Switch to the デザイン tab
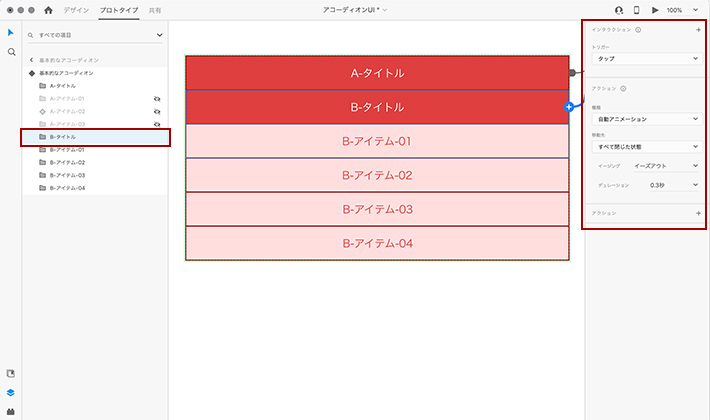The image size is (710, 420). coord(76,10)
